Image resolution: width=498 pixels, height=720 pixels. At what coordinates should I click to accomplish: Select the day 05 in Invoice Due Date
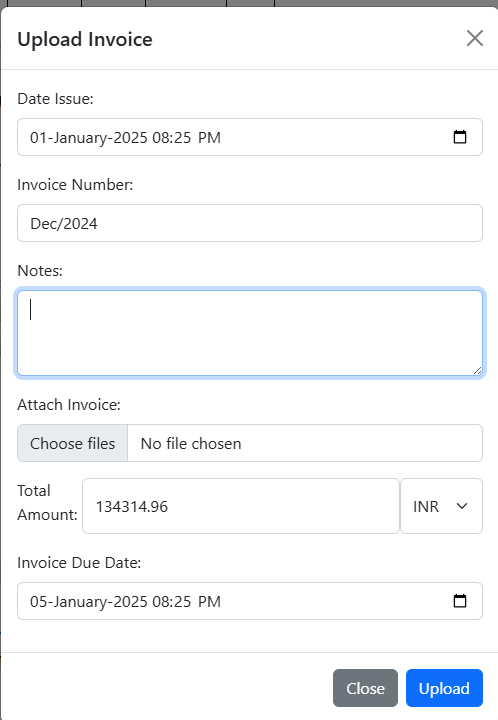[38, 602]
